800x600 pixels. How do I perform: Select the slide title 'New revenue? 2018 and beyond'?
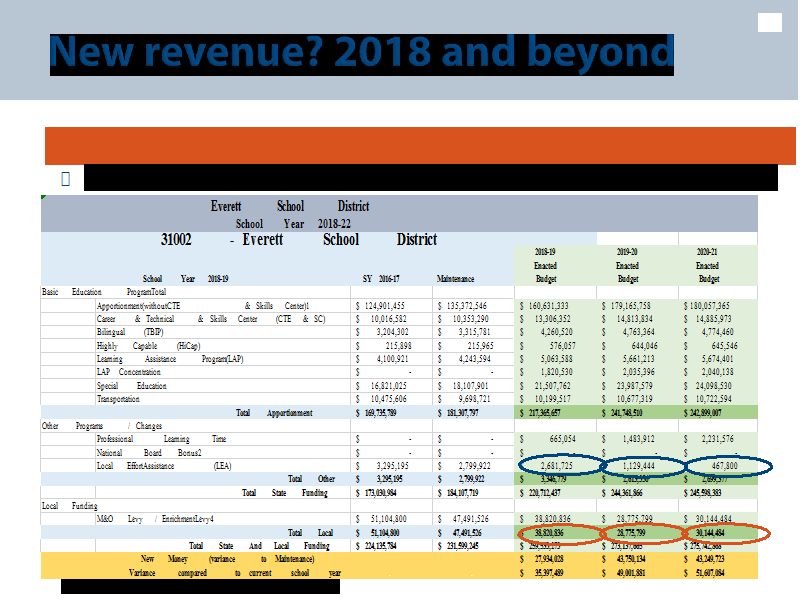(x=362, y=54)
